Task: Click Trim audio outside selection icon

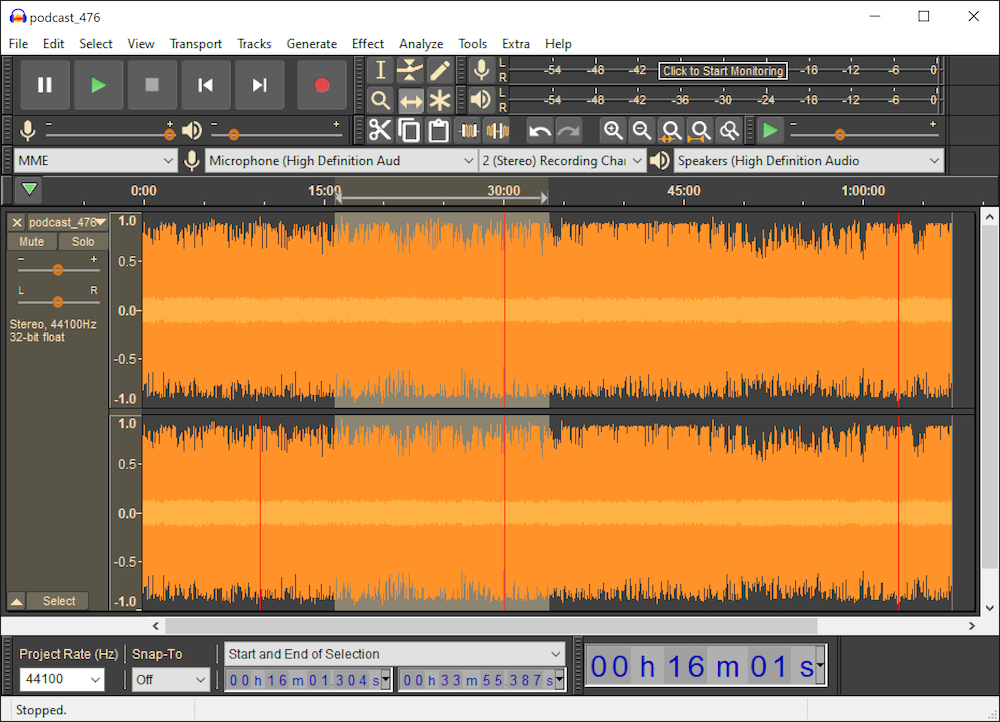Action: 469,131
